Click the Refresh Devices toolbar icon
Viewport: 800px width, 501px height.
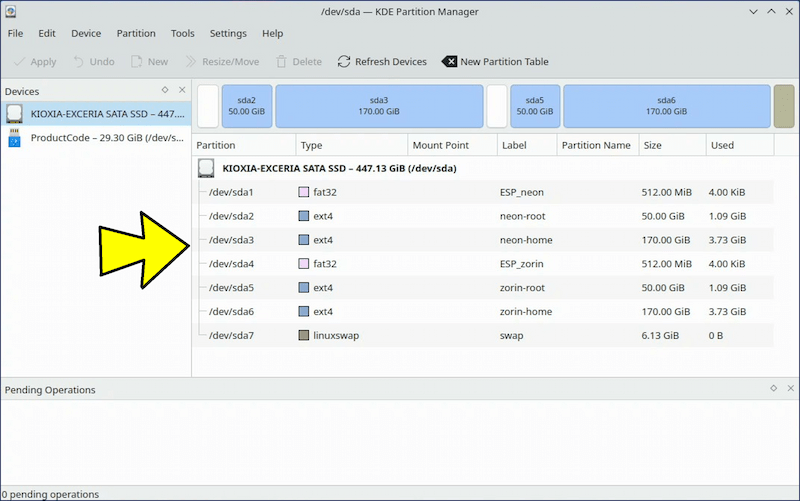[344, 62]
